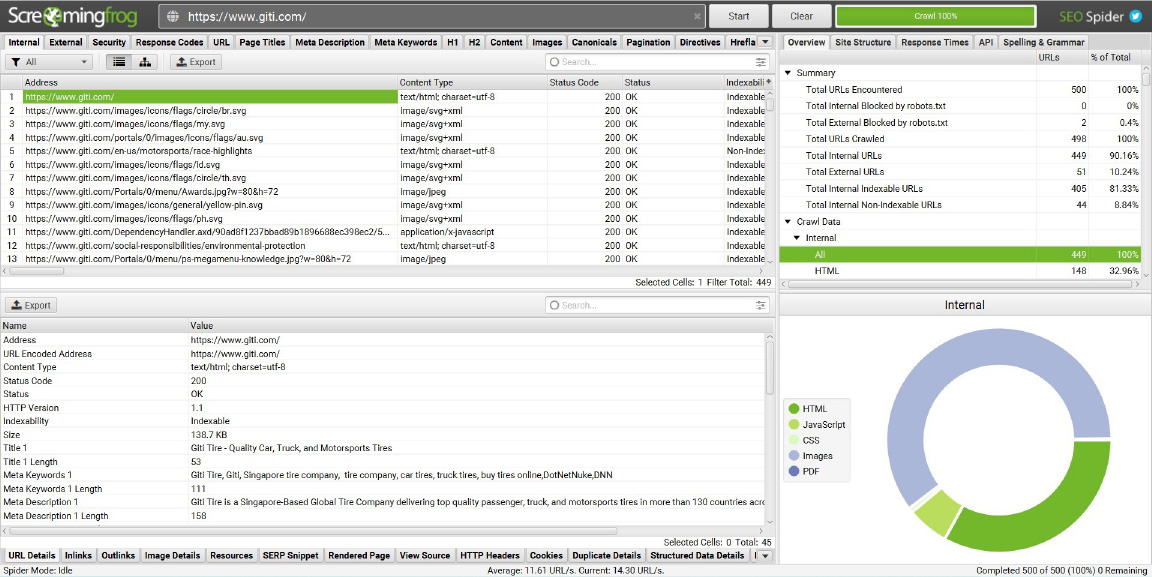The image size is (1152, 577).
Task: Select the environmental-protection URL row
Action: tap(382, 246)
